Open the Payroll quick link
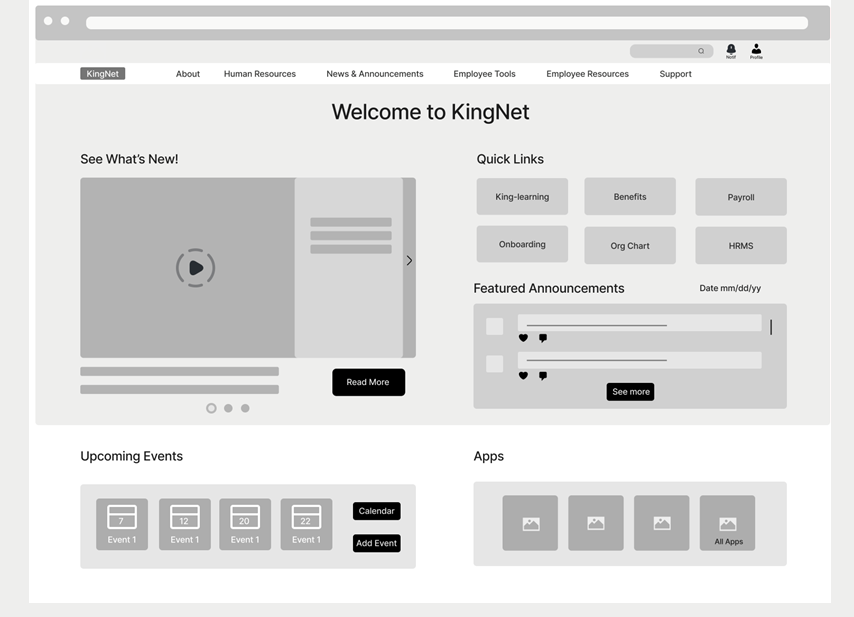854x617 pixels. [x=740, y=197]
